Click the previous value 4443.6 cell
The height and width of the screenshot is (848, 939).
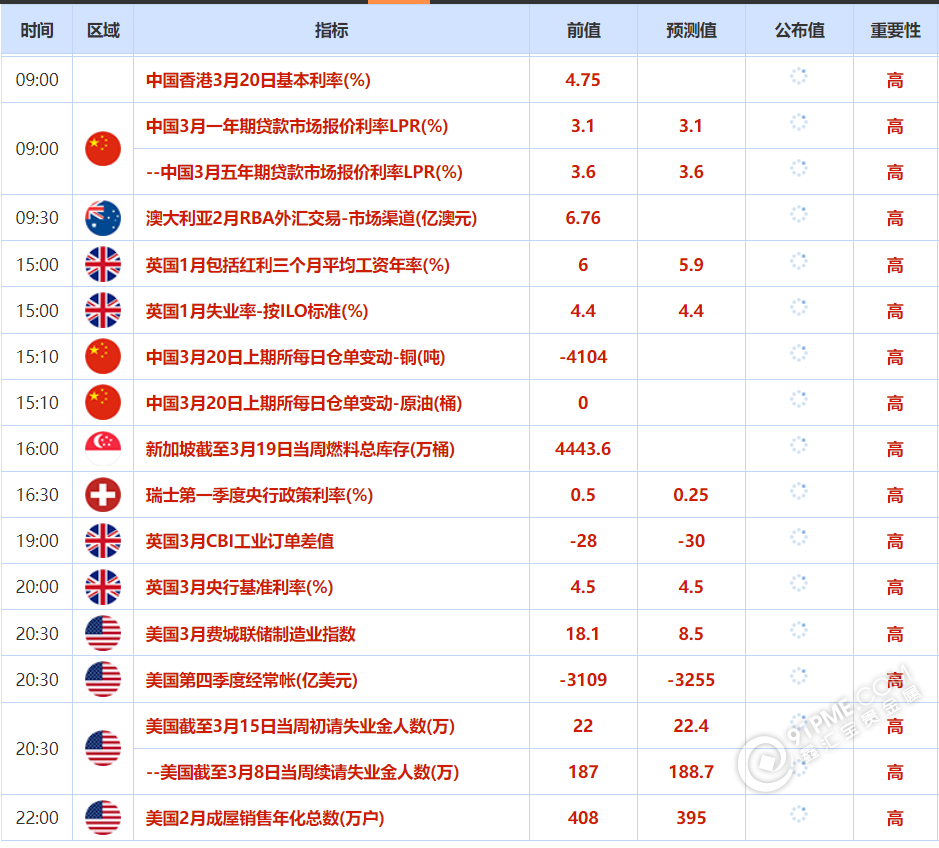click(x=583, y=449)
